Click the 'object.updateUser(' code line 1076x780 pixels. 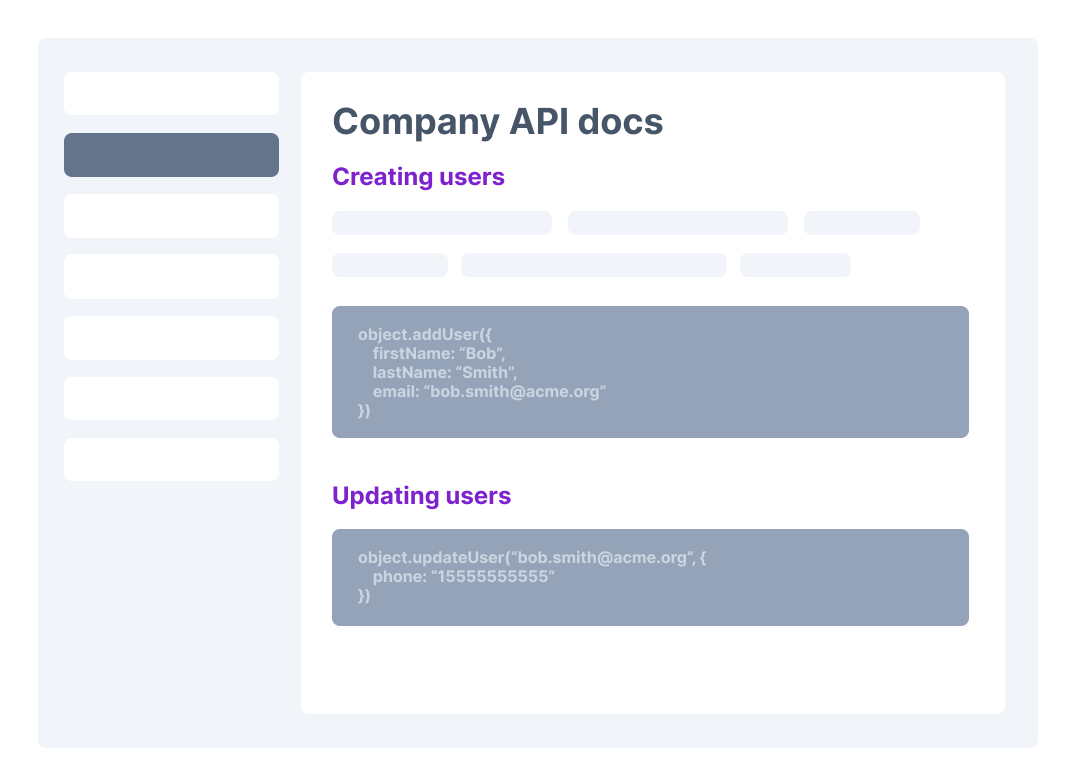pos(532,558)
